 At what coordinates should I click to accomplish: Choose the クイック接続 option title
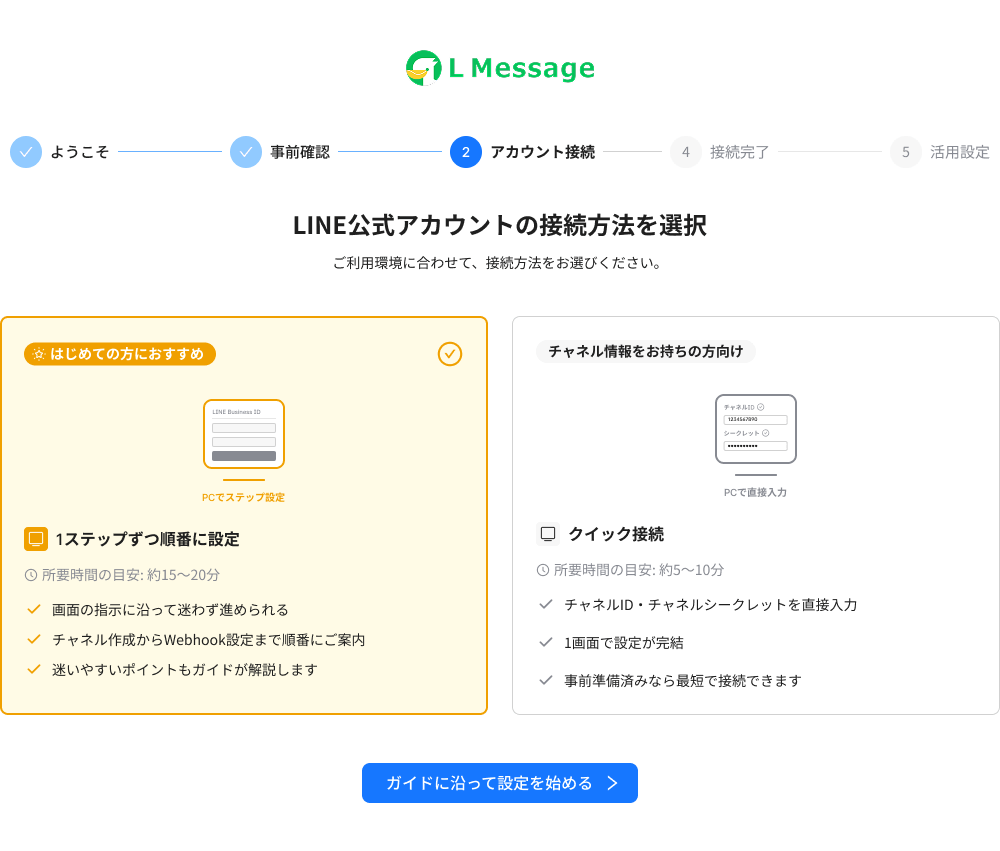coord(616,534)
